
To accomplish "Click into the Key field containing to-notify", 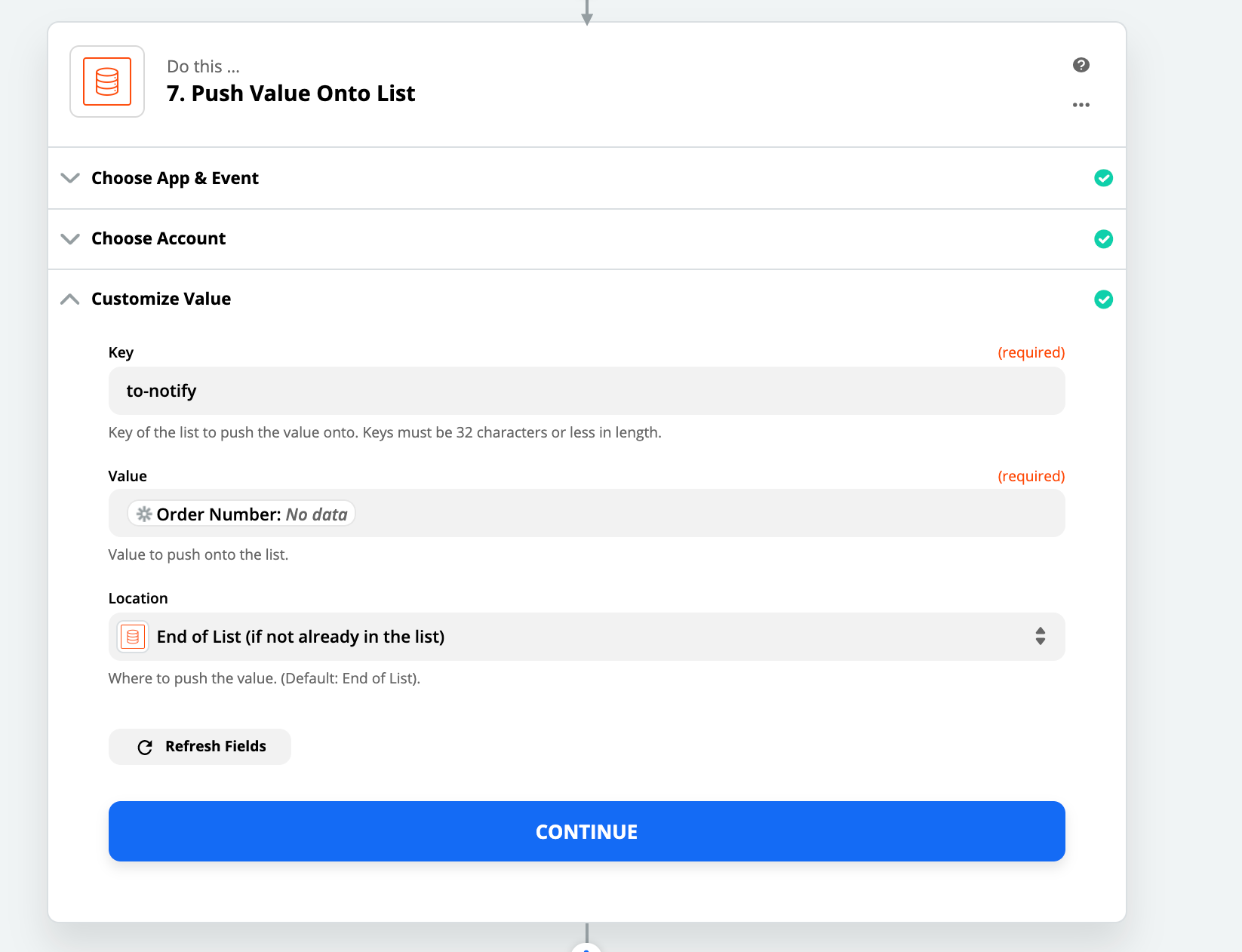I will pos(587,391).
